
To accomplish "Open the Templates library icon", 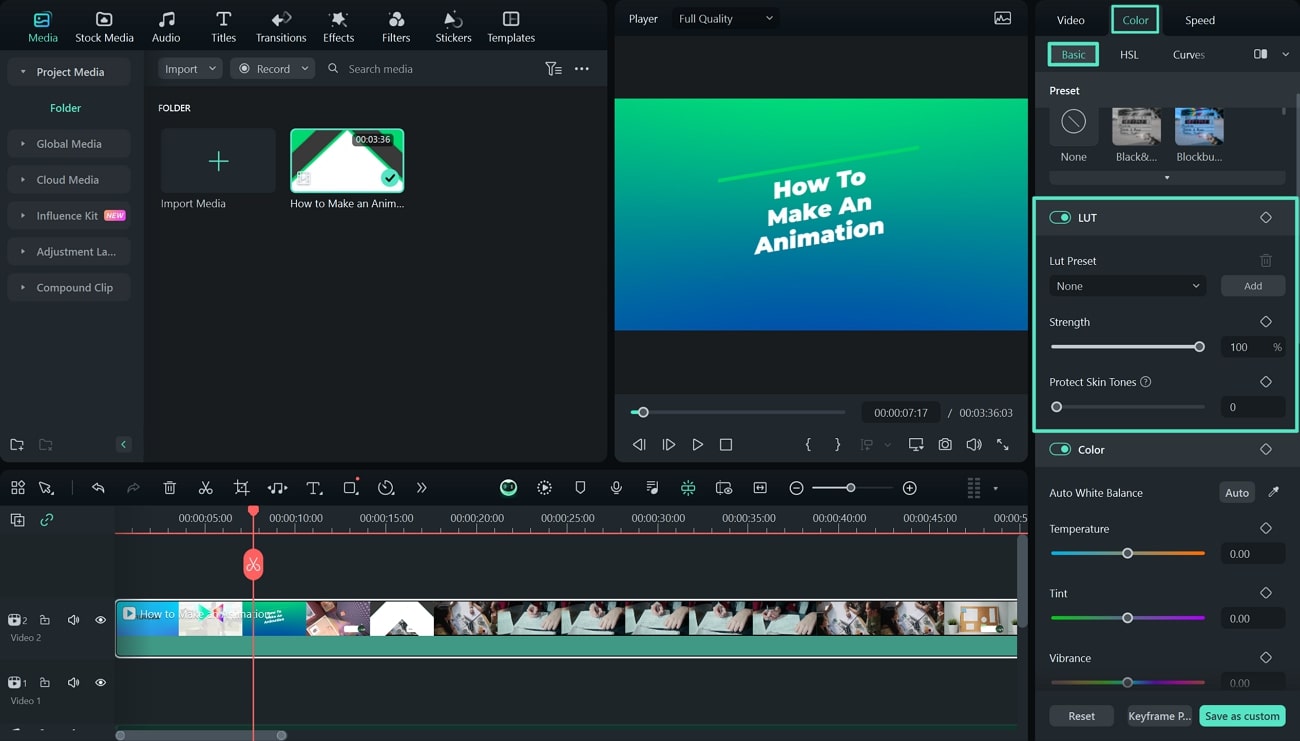I will (x=511, y=27).
